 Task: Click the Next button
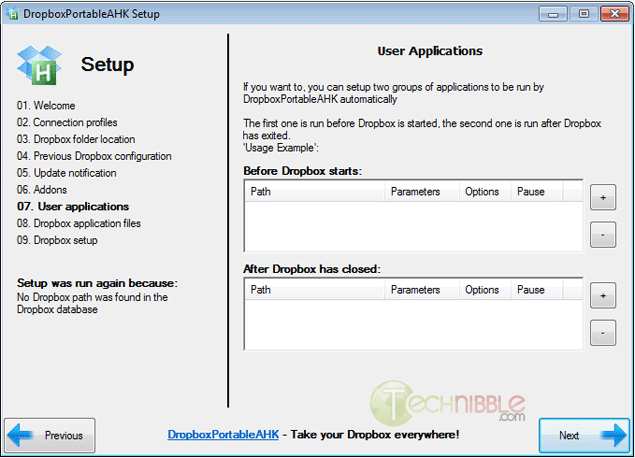click(x=584, y=435)
